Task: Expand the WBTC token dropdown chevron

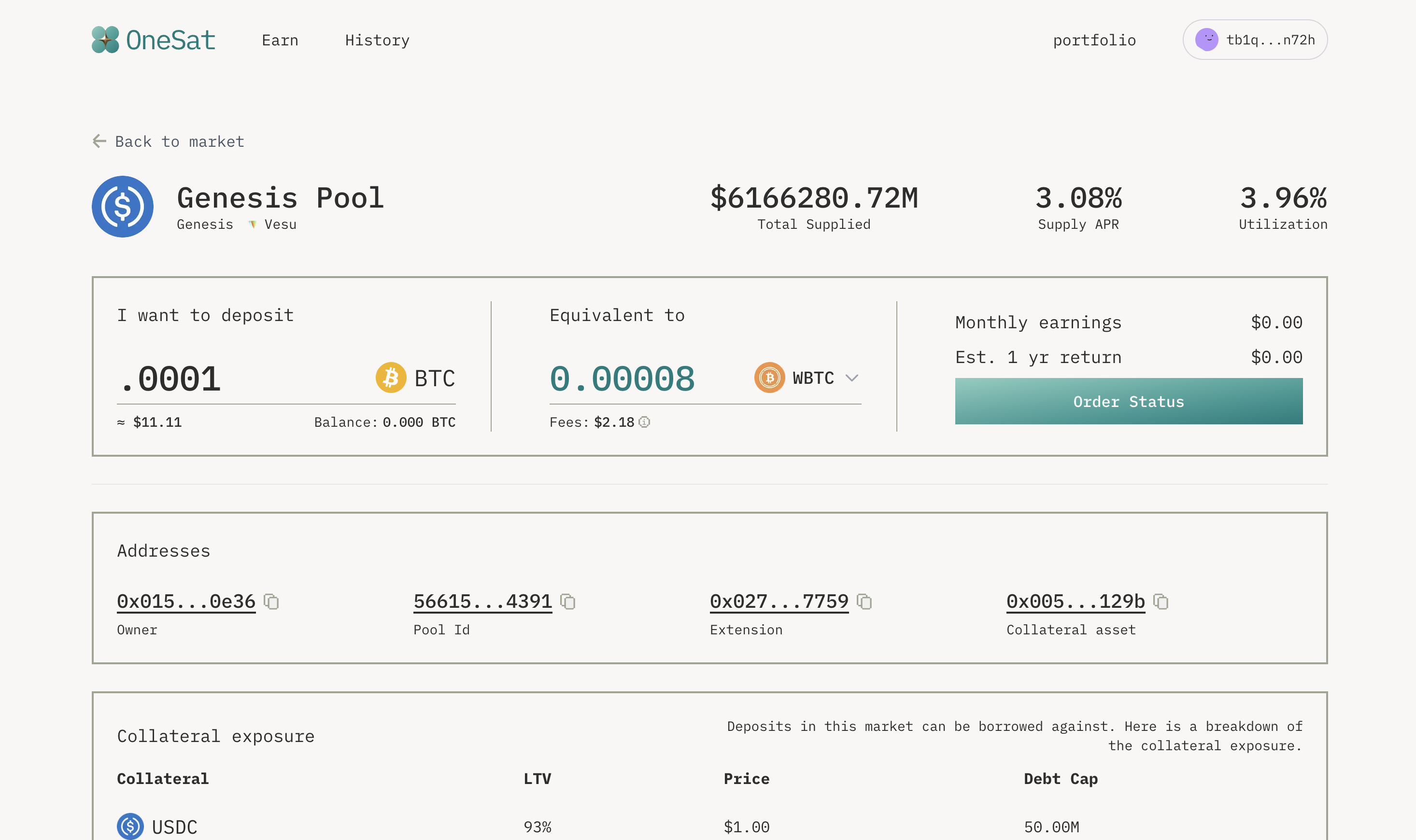Action: [x=852, y=378]
